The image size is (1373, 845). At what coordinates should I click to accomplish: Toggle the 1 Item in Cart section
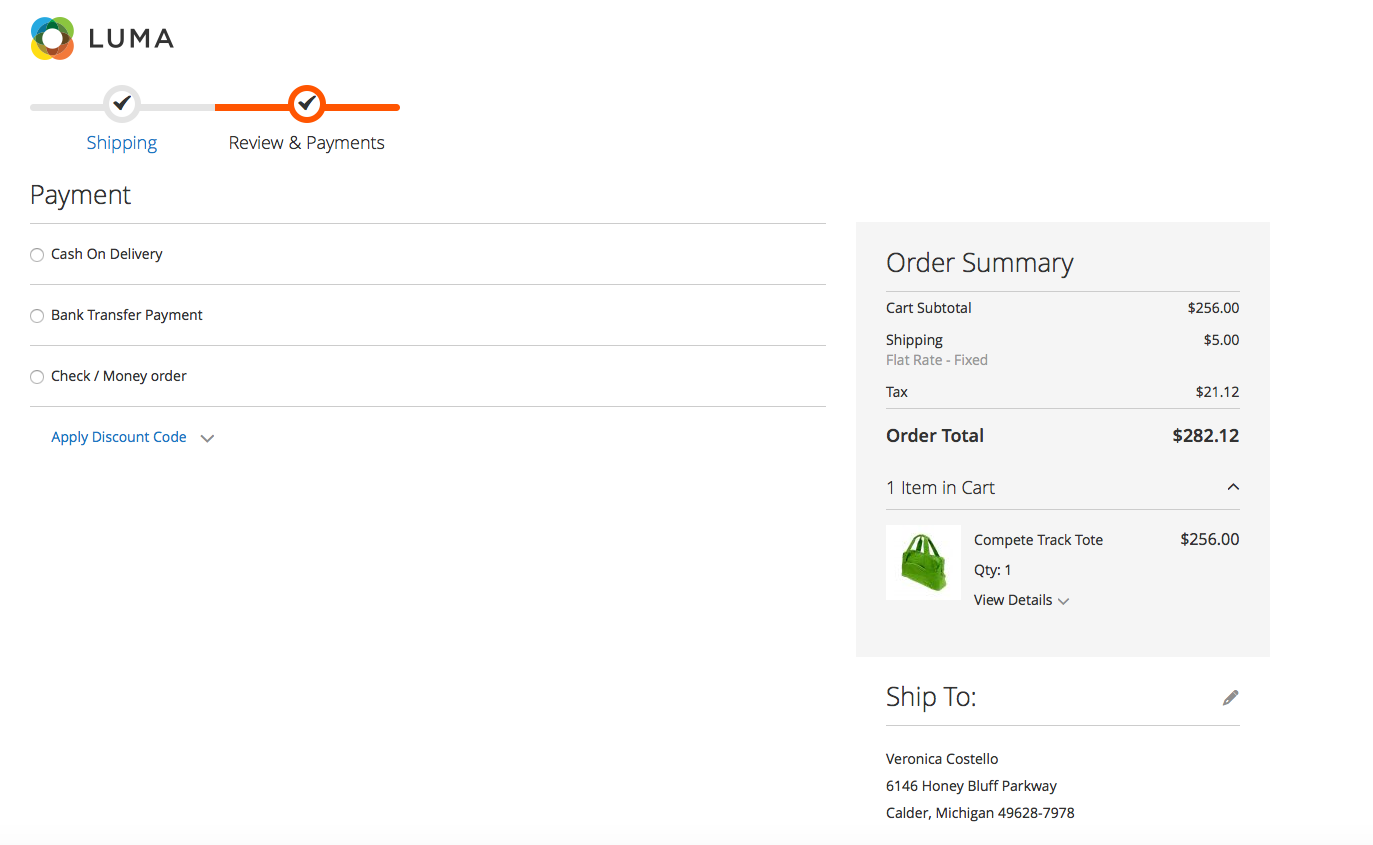pyautogui.click(x=941, y=488)
